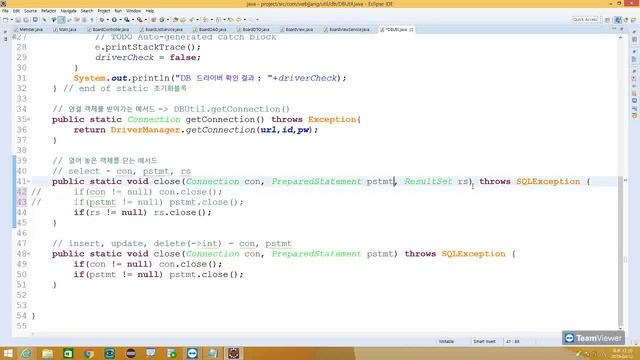This screenshot has height=360, width=640.
Task: Collapse the close method at line 48
Action: pyautogui.click(x=29, y=254)
